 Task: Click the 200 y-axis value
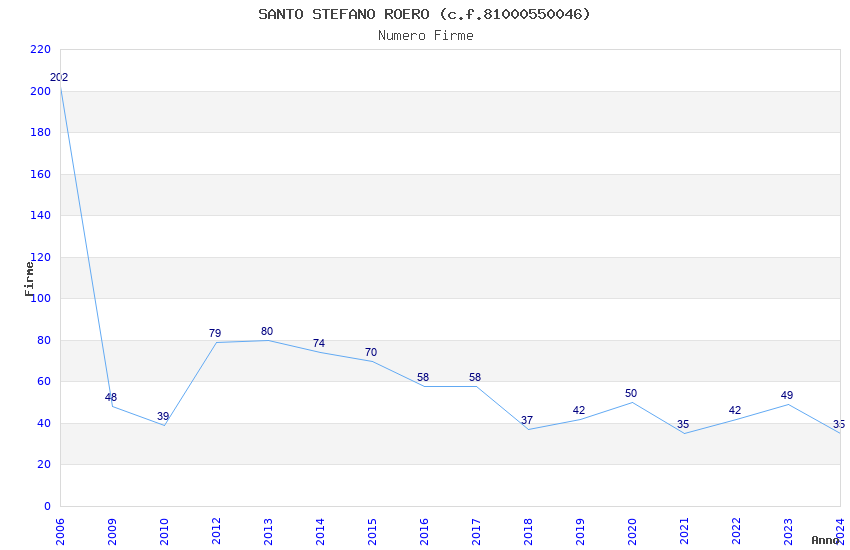tap(41, 92)
